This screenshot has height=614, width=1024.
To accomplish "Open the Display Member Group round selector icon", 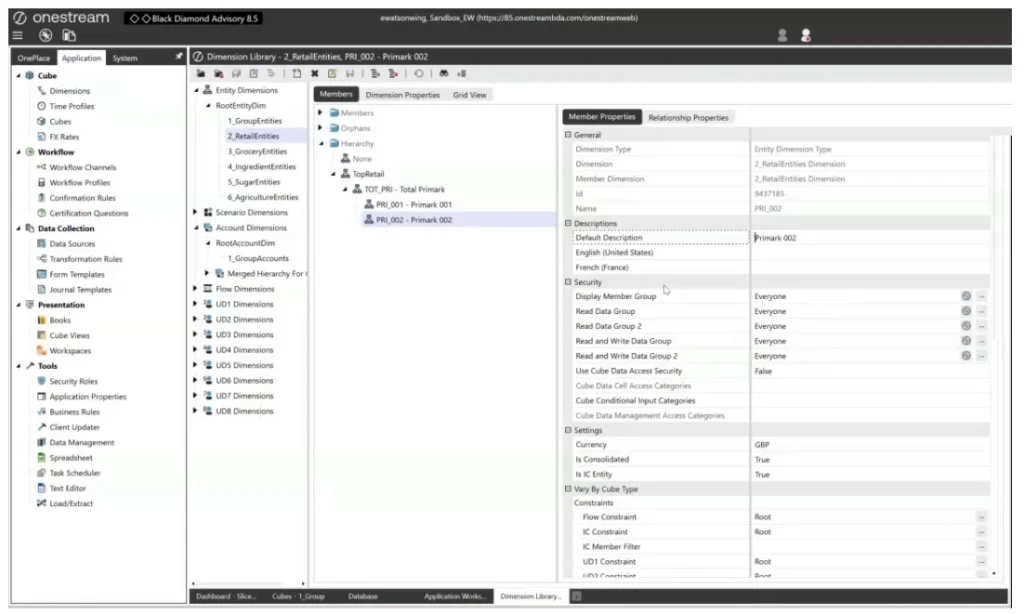I will click(966, 296).
